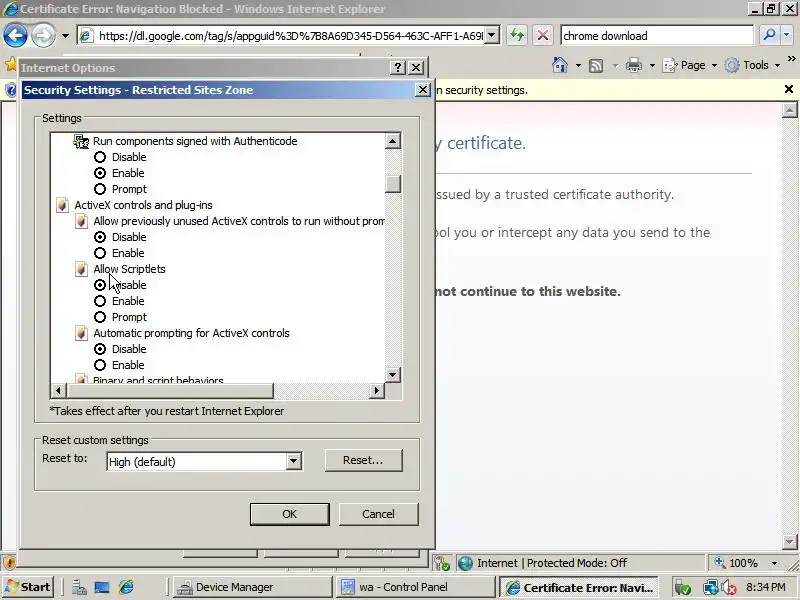Select Enable under Allow Scriptlets

pos(100,301)
